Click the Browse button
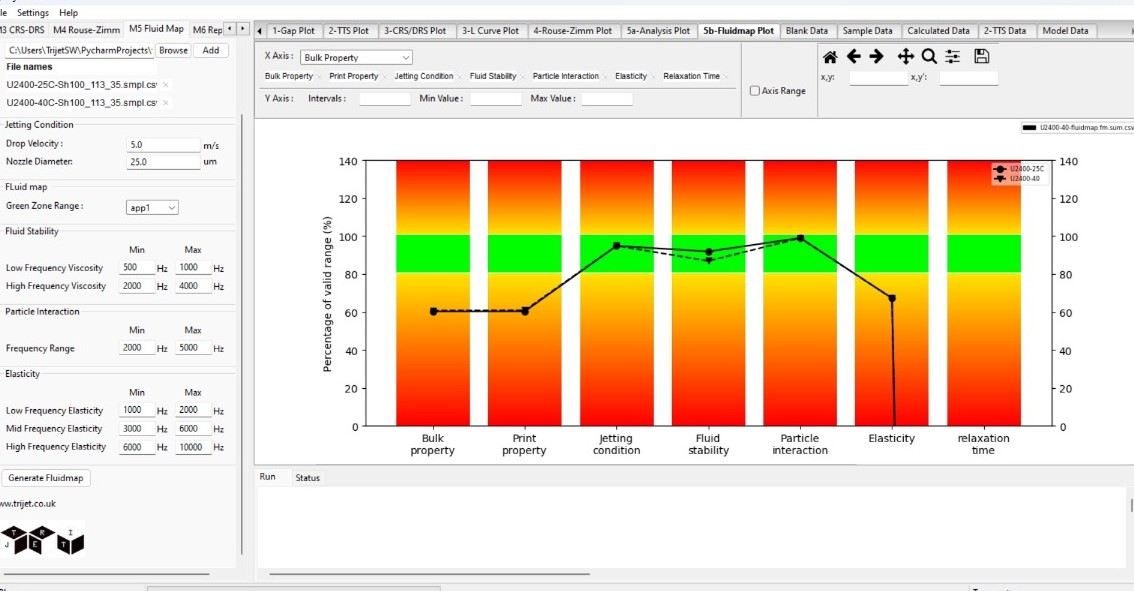 pyautogui.click(x=173, y=50)
